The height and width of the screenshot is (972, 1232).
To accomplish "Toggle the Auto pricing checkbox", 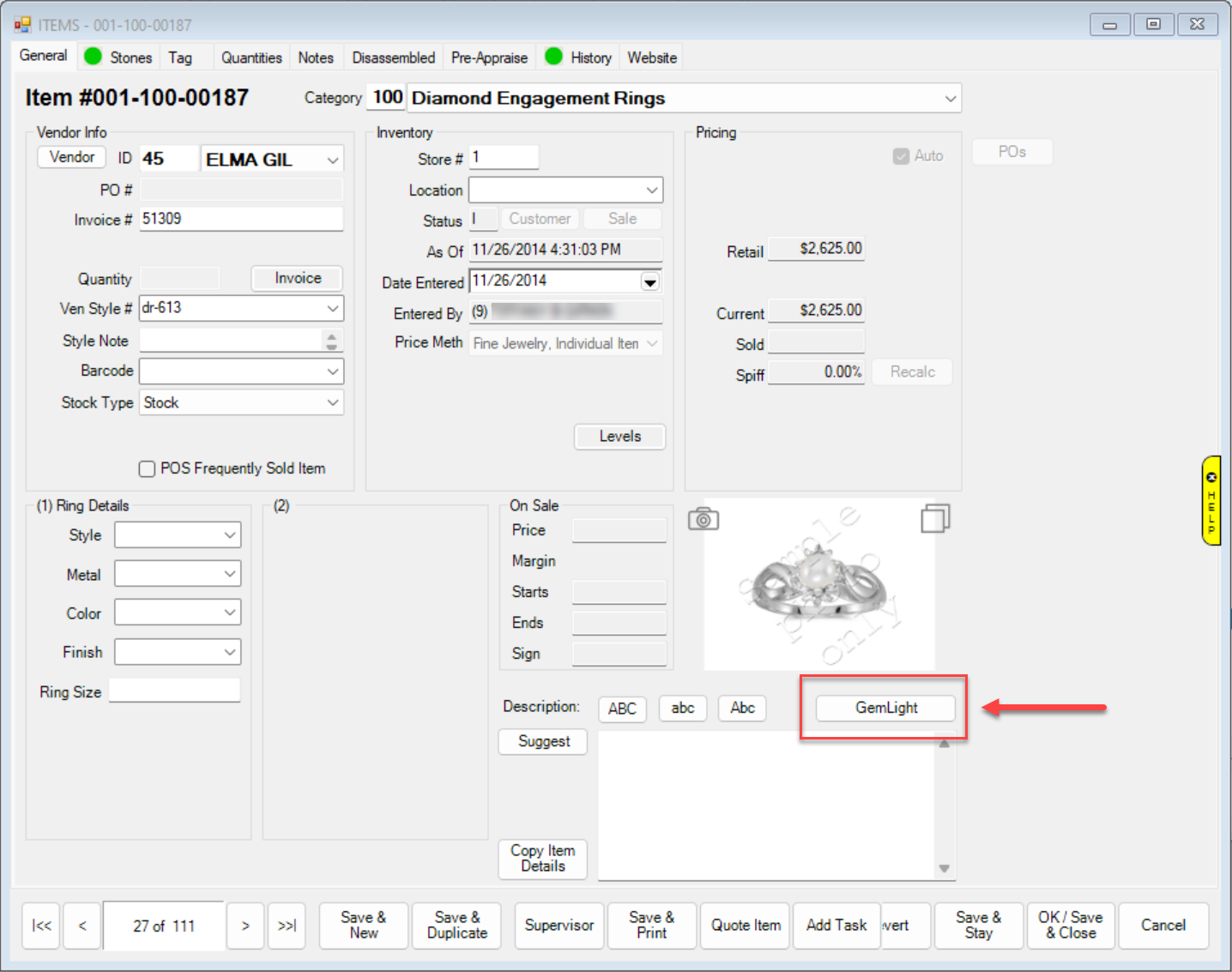I will pyautogui.click(x=901, y=156).
